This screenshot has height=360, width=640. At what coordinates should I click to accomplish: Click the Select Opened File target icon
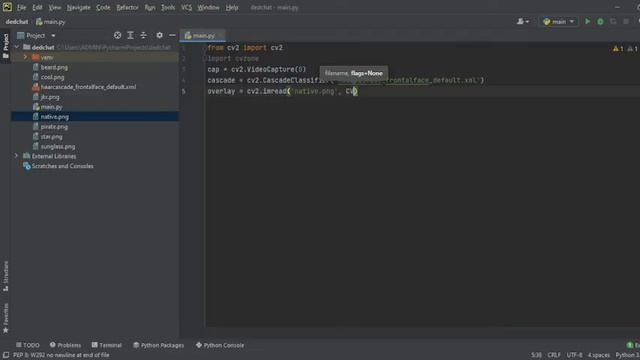click(118, 36)
